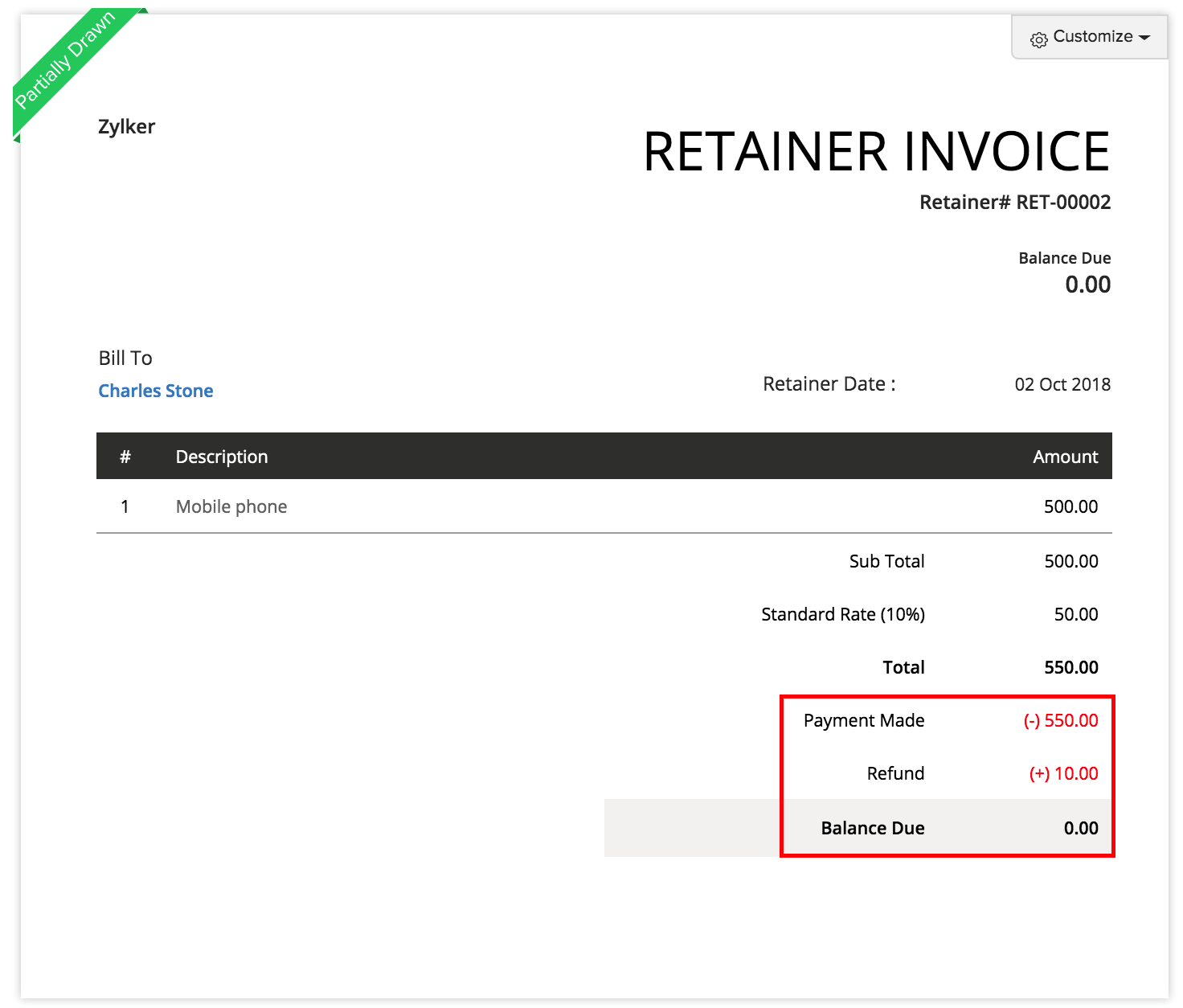Click the Zylker company name
The height and width of the screenshot is (1008, 1183).
(126, 126)
